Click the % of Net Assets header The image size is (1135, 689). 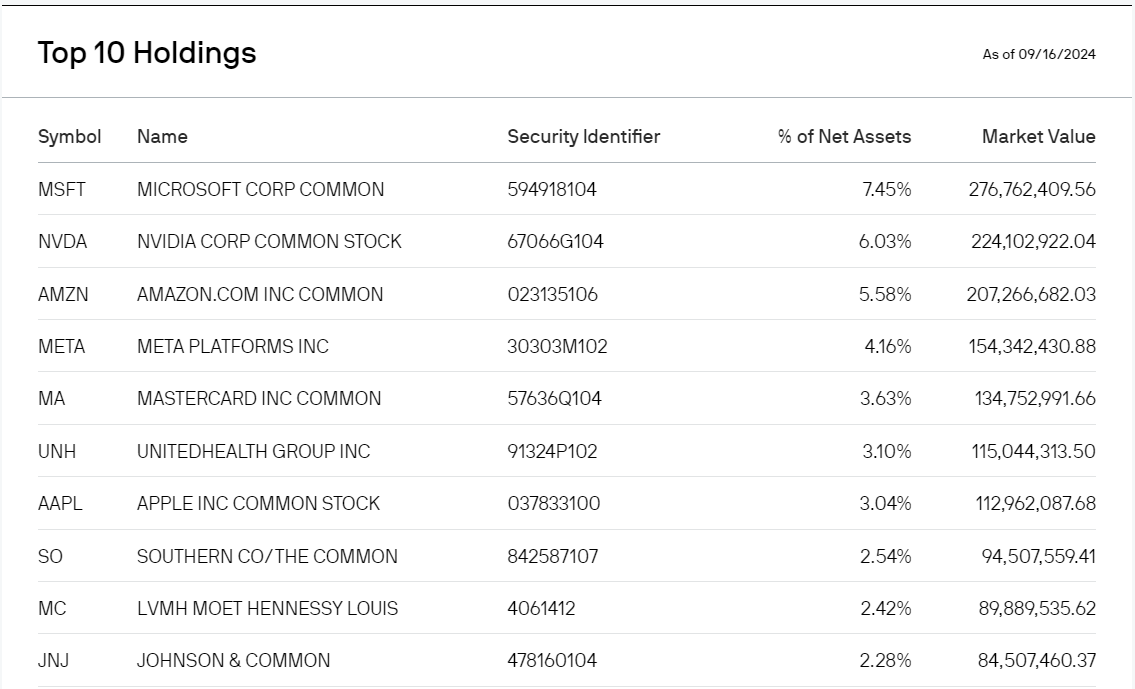[844, 137]
